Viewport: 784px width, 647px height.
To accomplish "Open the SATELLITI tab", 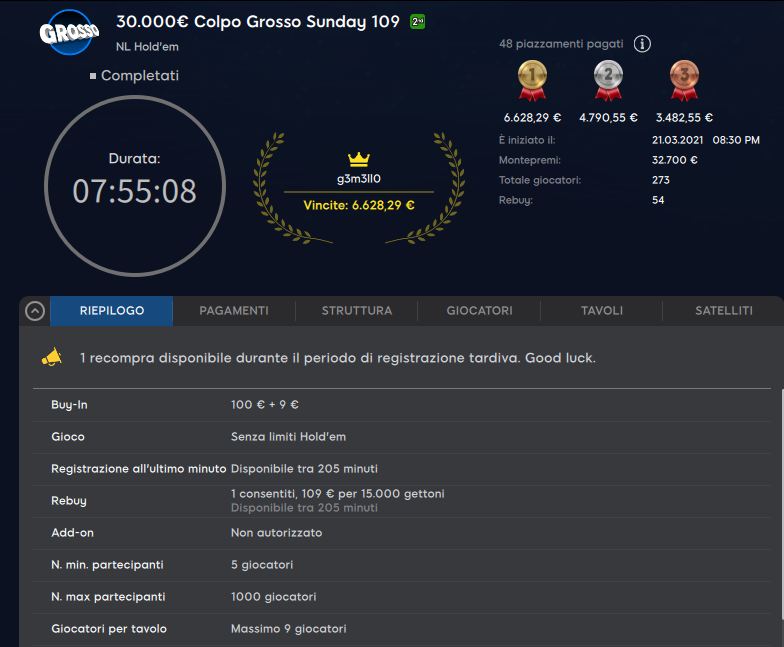I will [x=724, y=310].
